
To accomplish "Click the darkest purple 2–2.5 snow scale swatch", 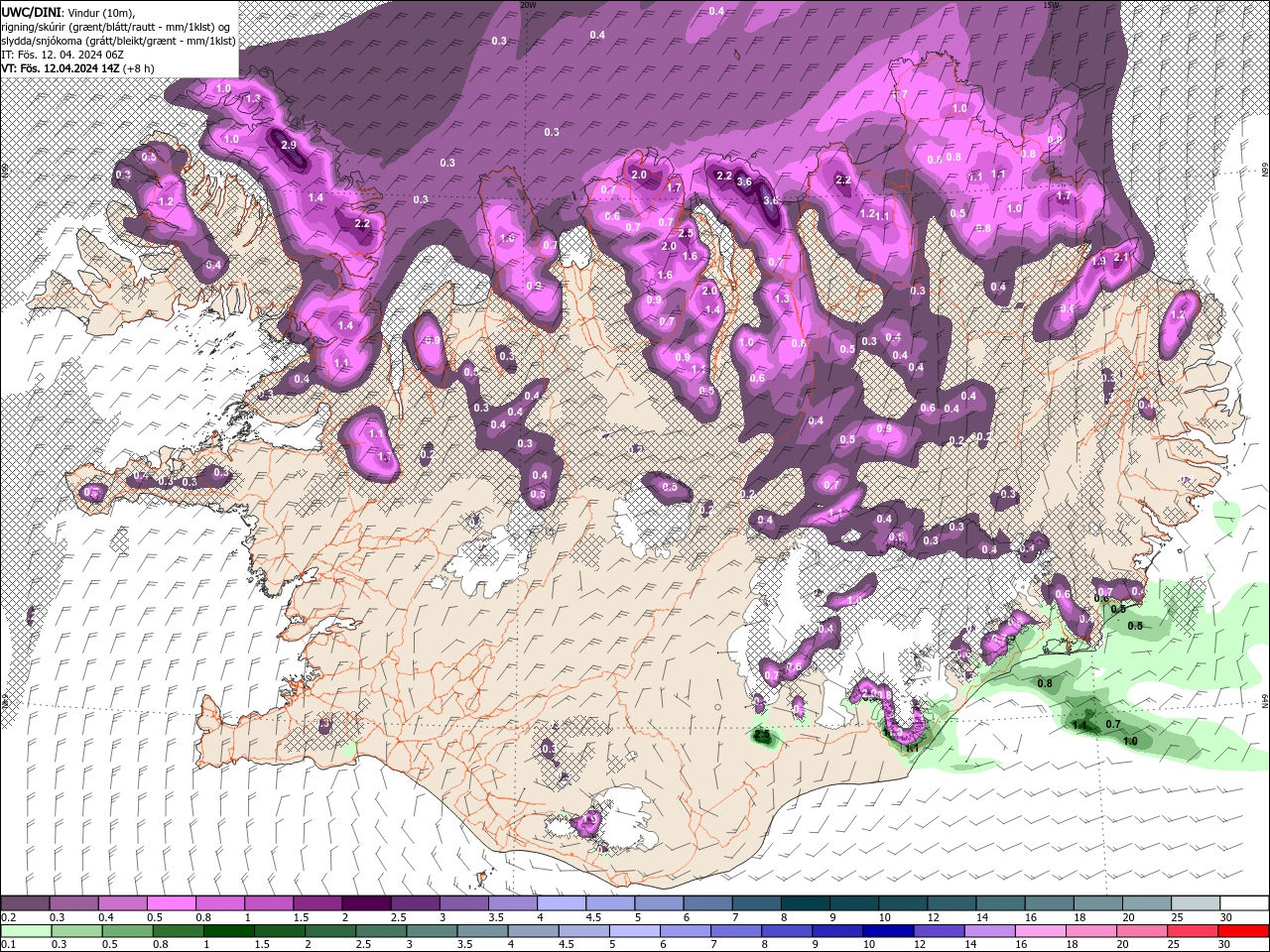I will (x=365, y=903).
